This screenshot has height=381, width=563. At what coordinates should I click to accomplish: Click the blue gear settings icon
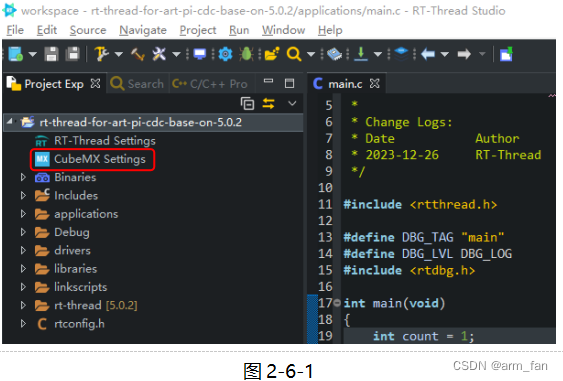point(225,55)
